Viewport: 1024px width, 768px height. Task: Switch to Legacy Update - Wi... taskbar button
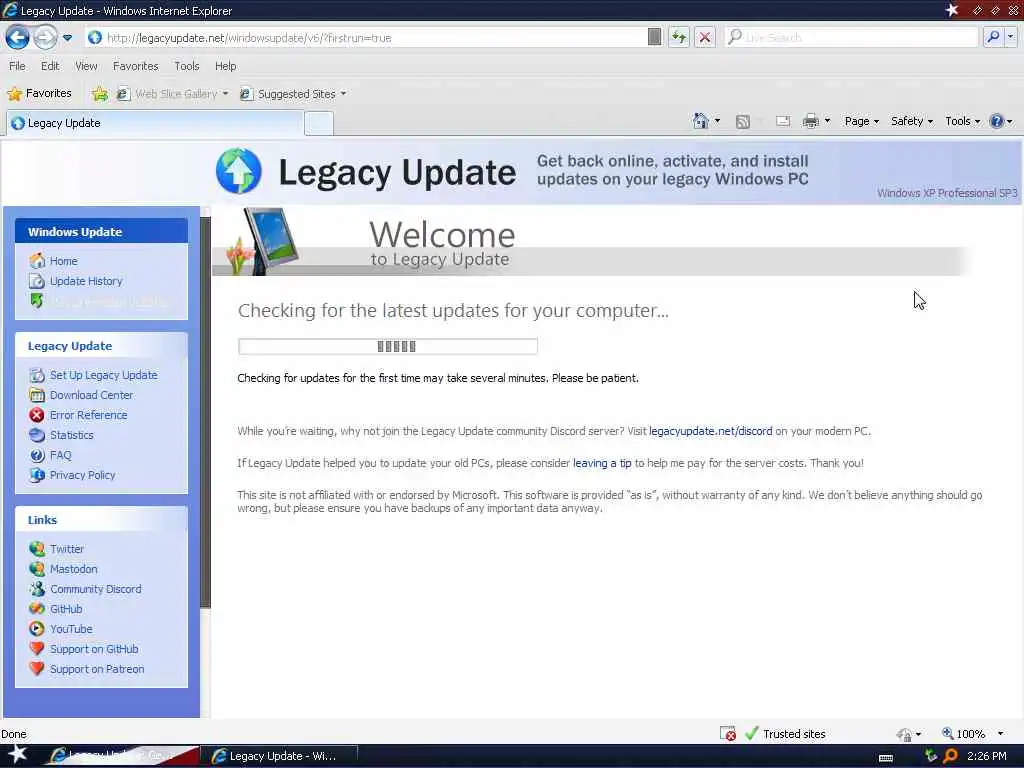[x=279, y=756]
